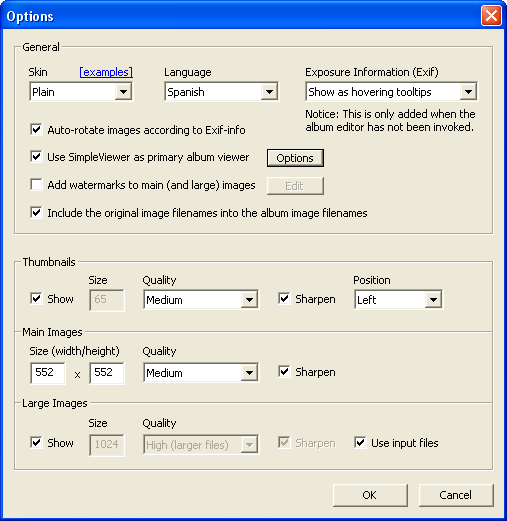Screen dimensions: 507x521
Task: Open the Skin dropdown showing Plain
Action: [81, 92]
